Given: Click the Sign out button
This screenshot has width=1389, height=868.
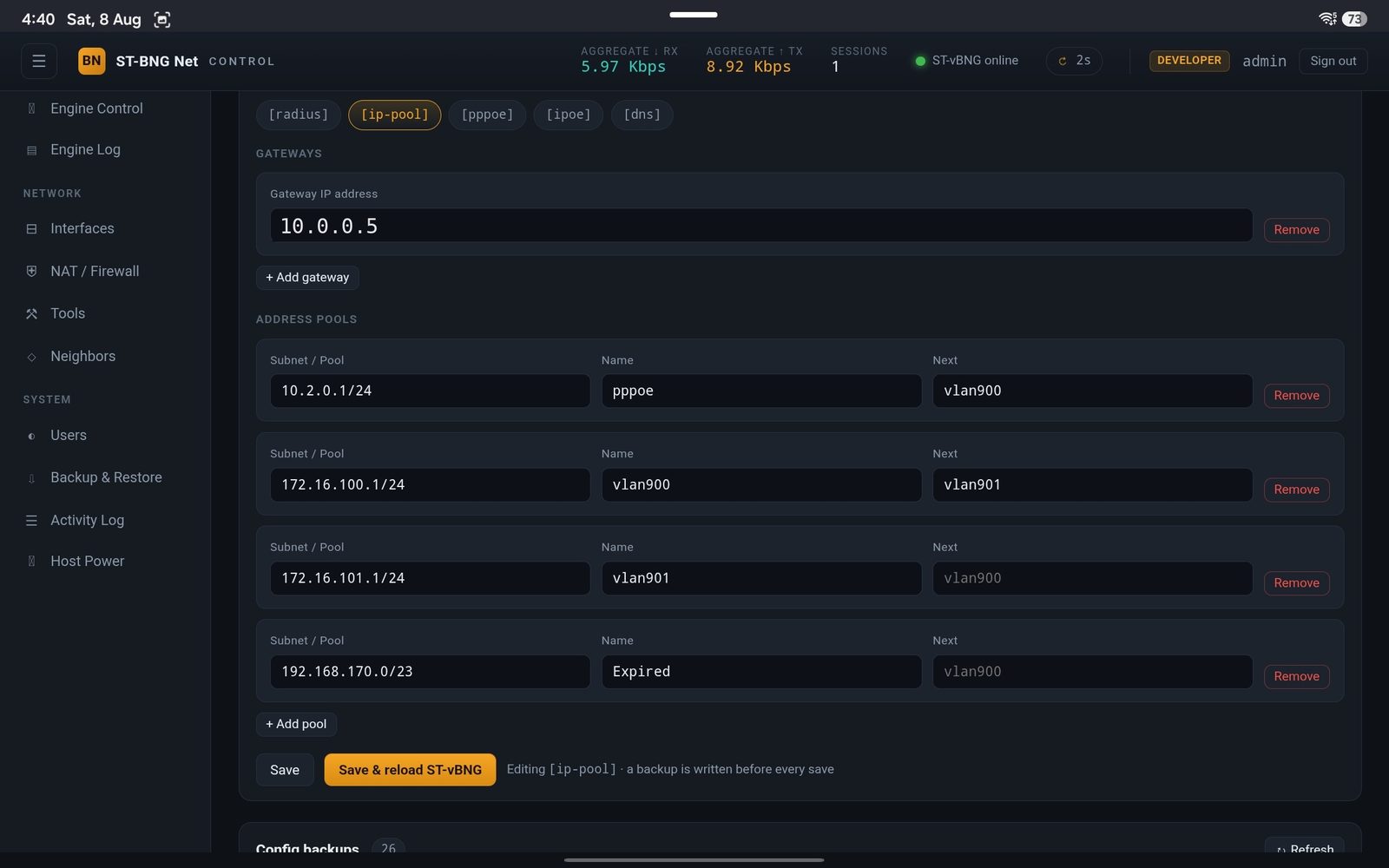Looking at the screenshot, I should tap(1333, 61).
